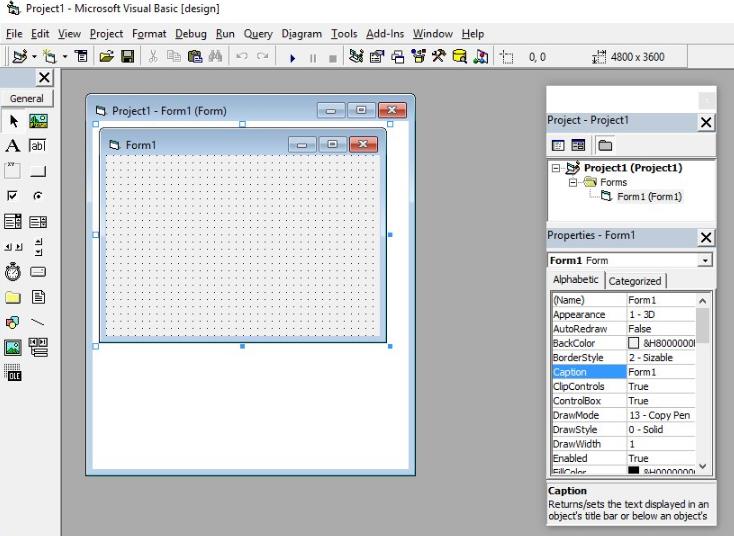The width and height of the screenshot is (734, 536).
Task: Click the Add Standard EXE Project icon
Action: pos(20,57)
